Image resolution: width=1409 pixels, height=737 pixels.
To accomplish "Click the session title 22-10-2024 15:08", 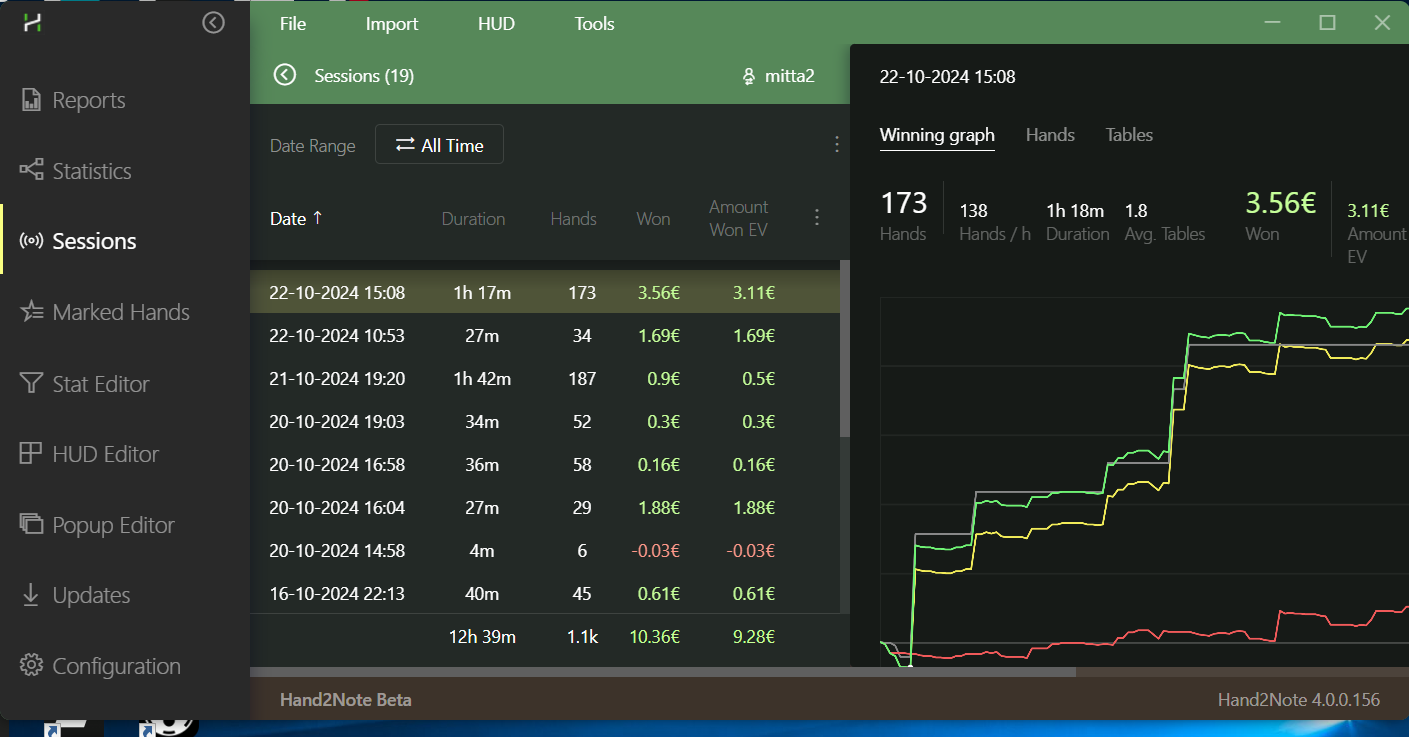I will 947,76.
